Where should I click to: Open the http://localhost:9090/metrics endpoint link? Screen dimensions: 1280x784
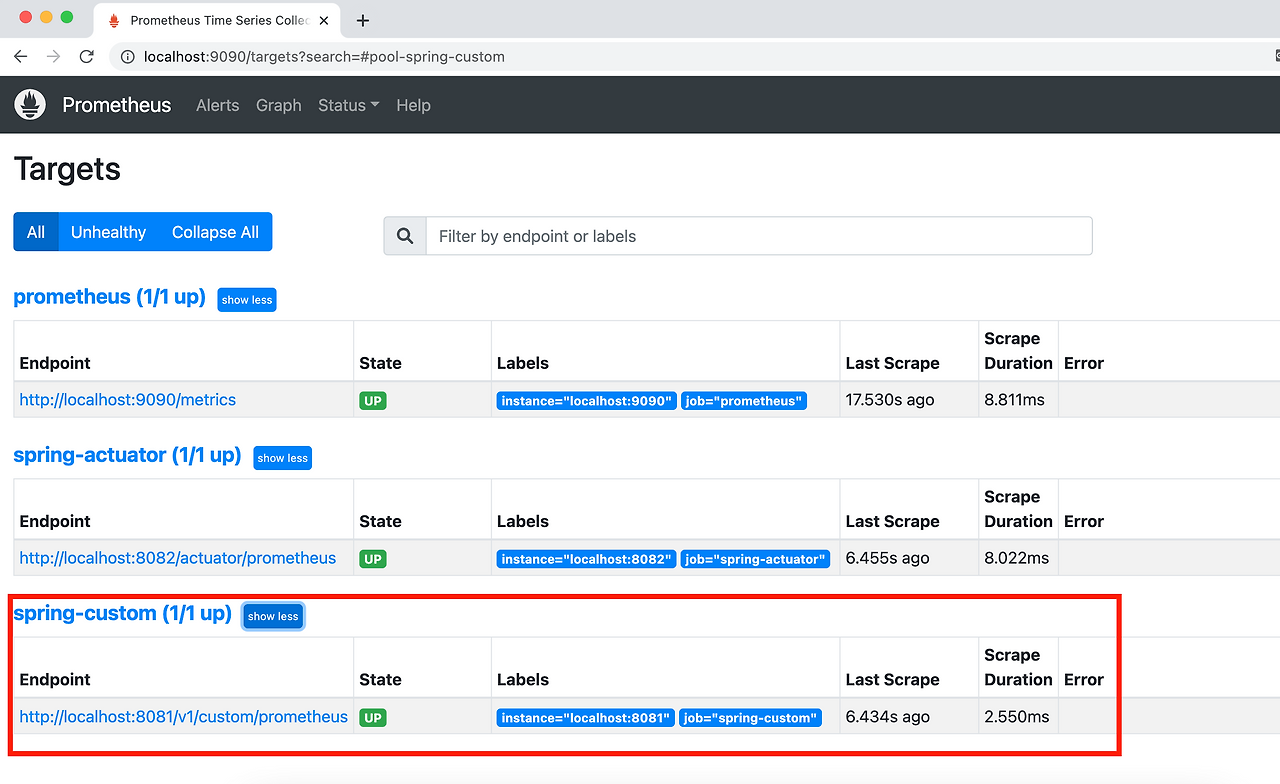click(x=128, y=400)
